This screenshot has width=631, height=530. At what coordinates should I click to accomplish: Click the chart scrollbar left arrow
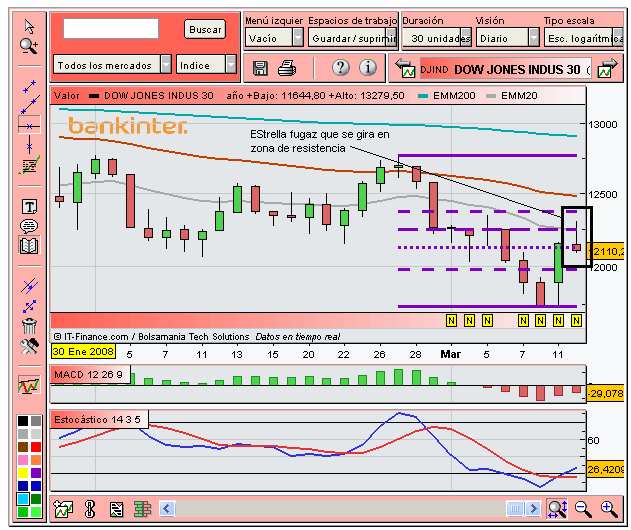[x=167, y=509]
